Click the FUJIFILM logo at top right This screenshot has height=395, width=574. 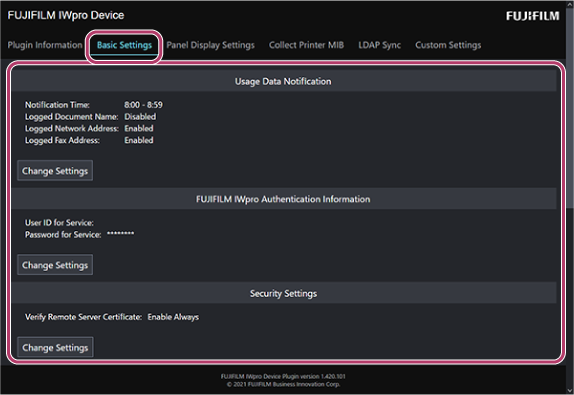533,16
